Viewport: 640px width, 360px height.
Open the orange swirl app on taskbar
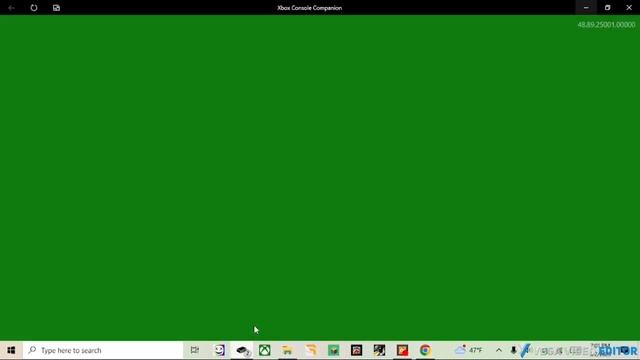coord(311,350)
